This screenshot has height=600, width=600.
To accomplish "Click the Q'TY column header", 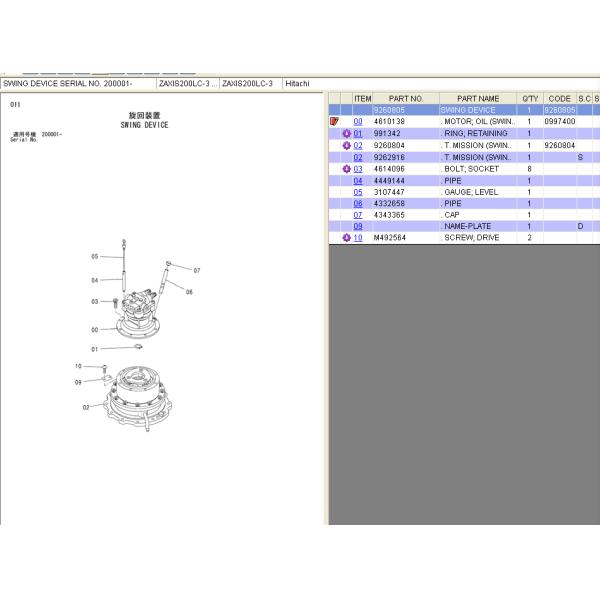I will [529, 98].
